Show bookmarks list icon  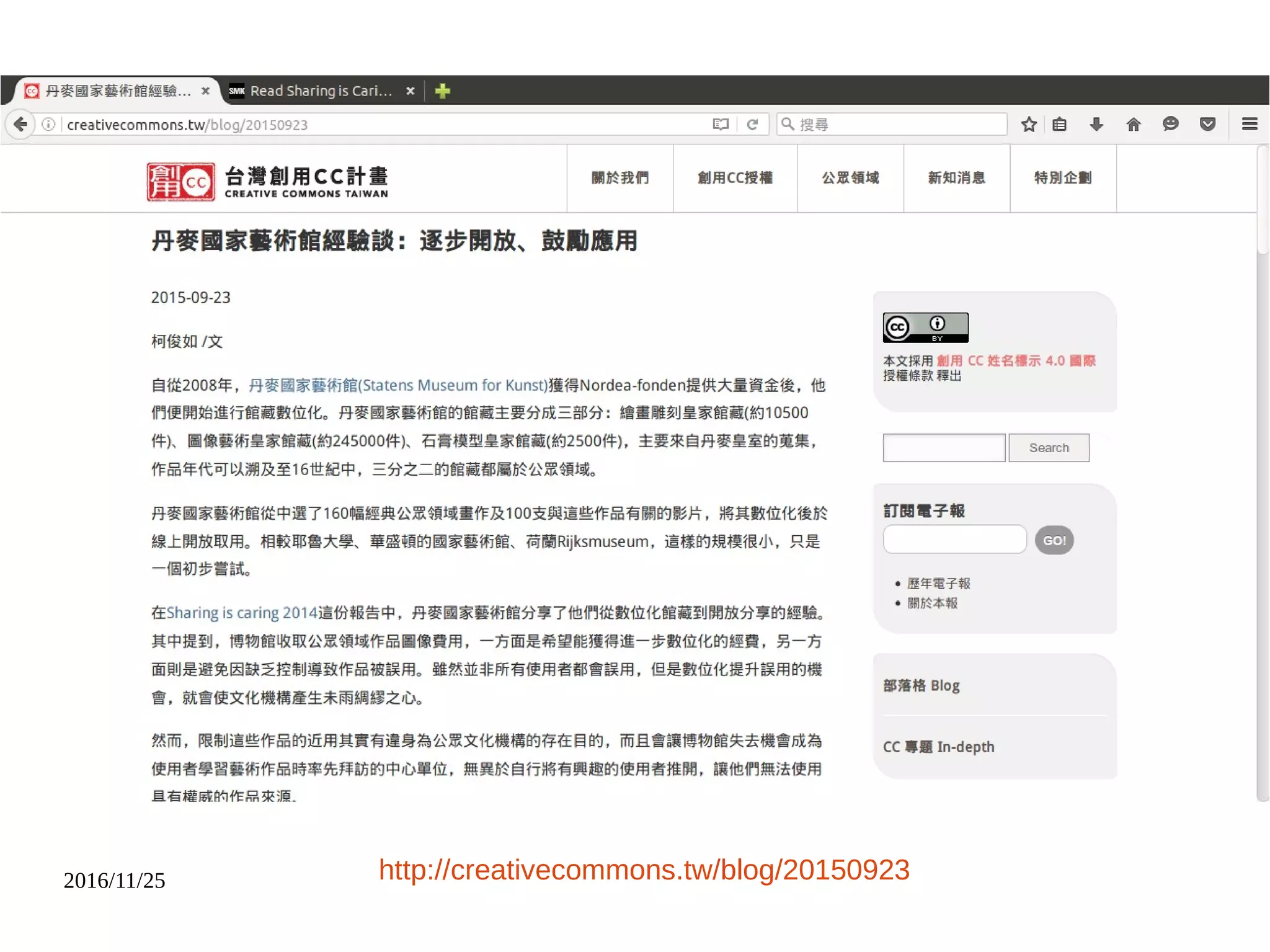pyautogui.click(x=1060, y=125)
